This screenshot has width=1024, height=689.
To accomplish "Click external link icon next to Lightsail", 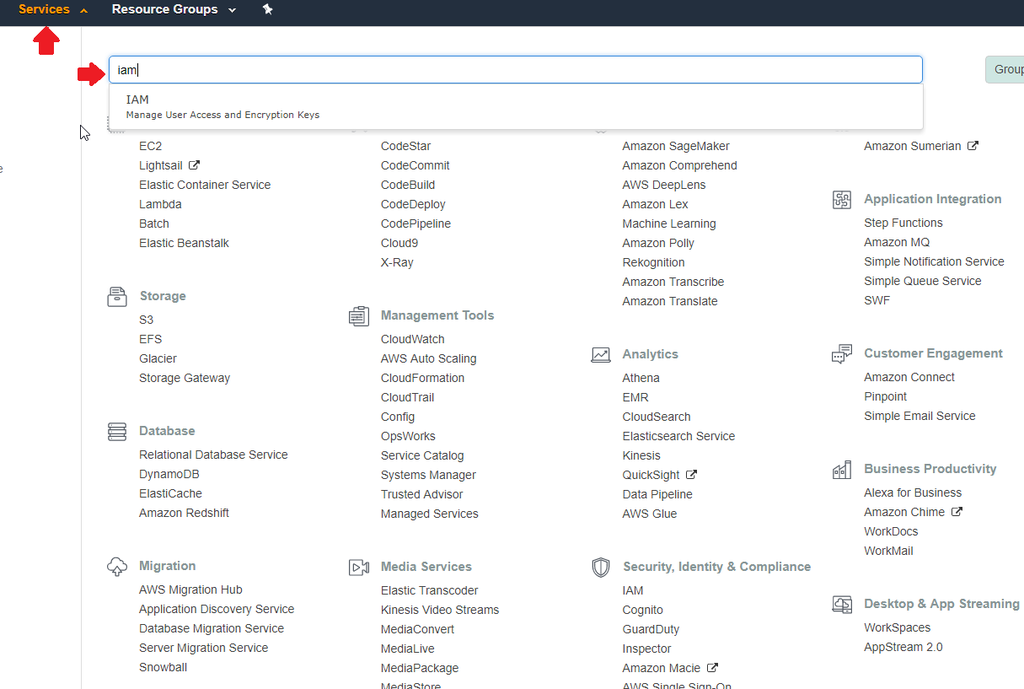I will pyautogui.click(x=194, y=165).
